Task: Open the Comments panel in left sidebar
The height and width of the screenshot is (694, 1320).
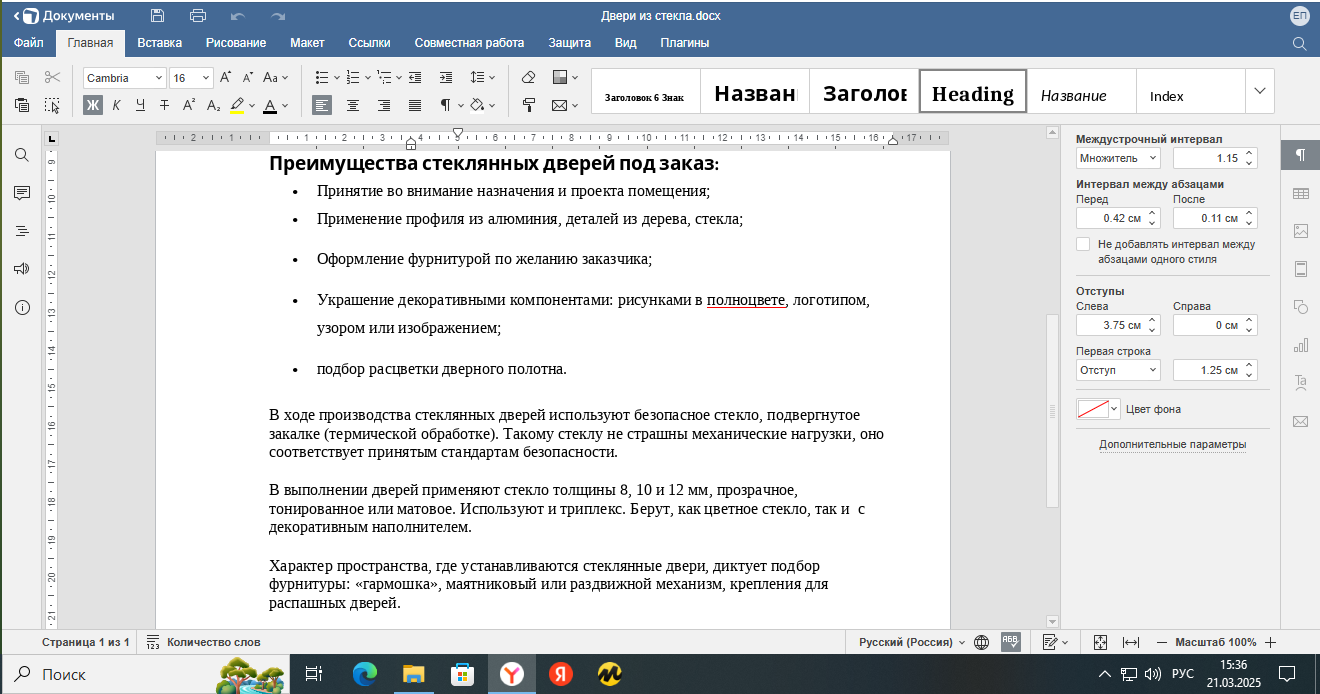Action: pos(22,193)
